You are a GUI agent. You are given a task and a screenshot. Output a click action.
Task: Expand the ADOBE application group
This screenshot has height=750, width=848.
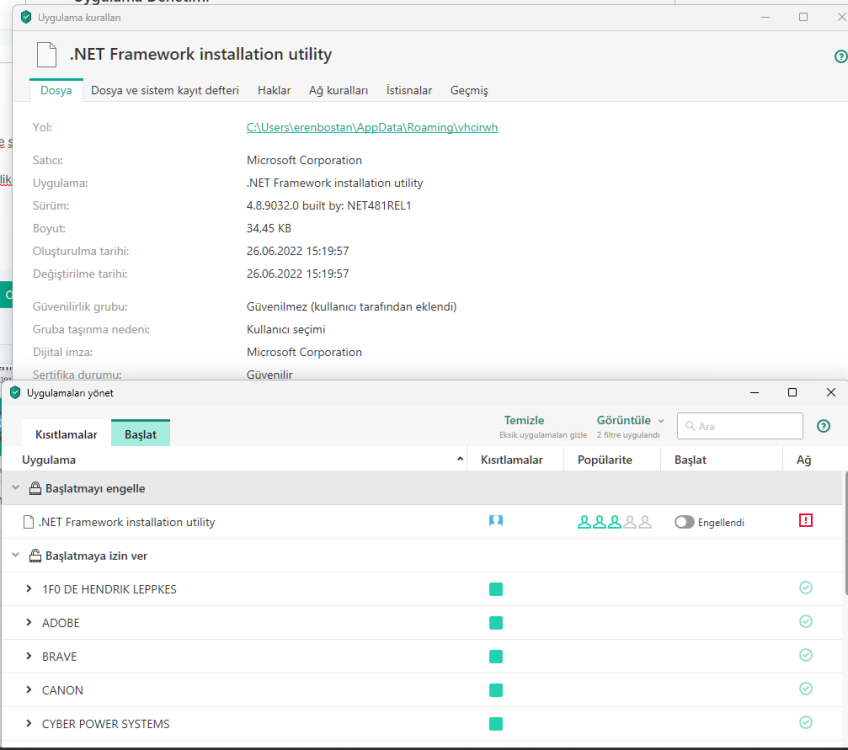(x=29, y=623)
